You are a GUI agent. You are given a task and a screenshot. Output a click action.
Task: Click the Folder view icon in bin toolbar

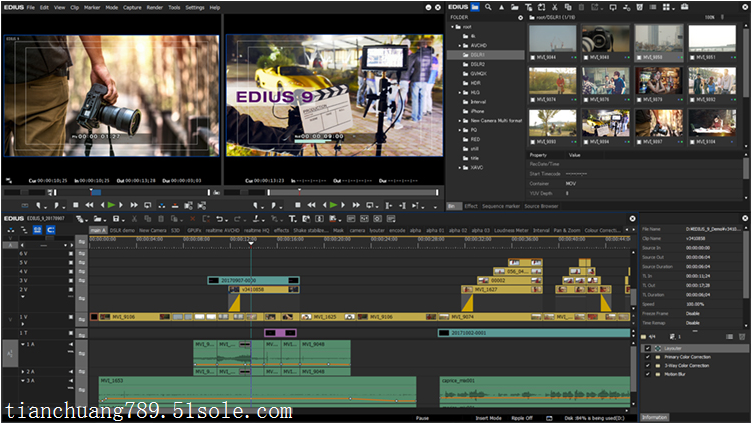coord(475,7)
